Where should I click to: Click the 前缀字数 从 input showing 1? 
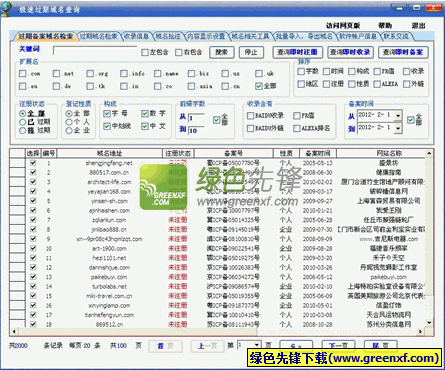click(197, 118)
